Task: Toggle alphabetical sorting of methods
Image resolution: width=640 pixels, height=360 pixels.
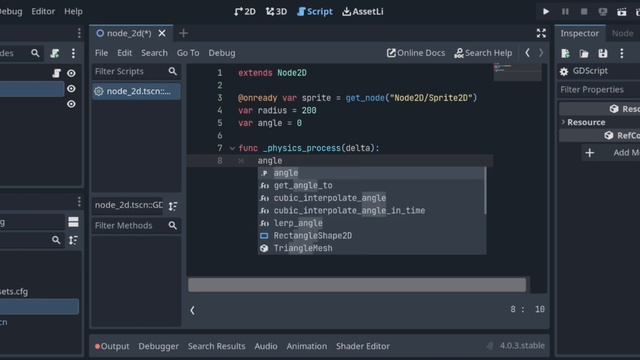Action: tap(173, 206)
